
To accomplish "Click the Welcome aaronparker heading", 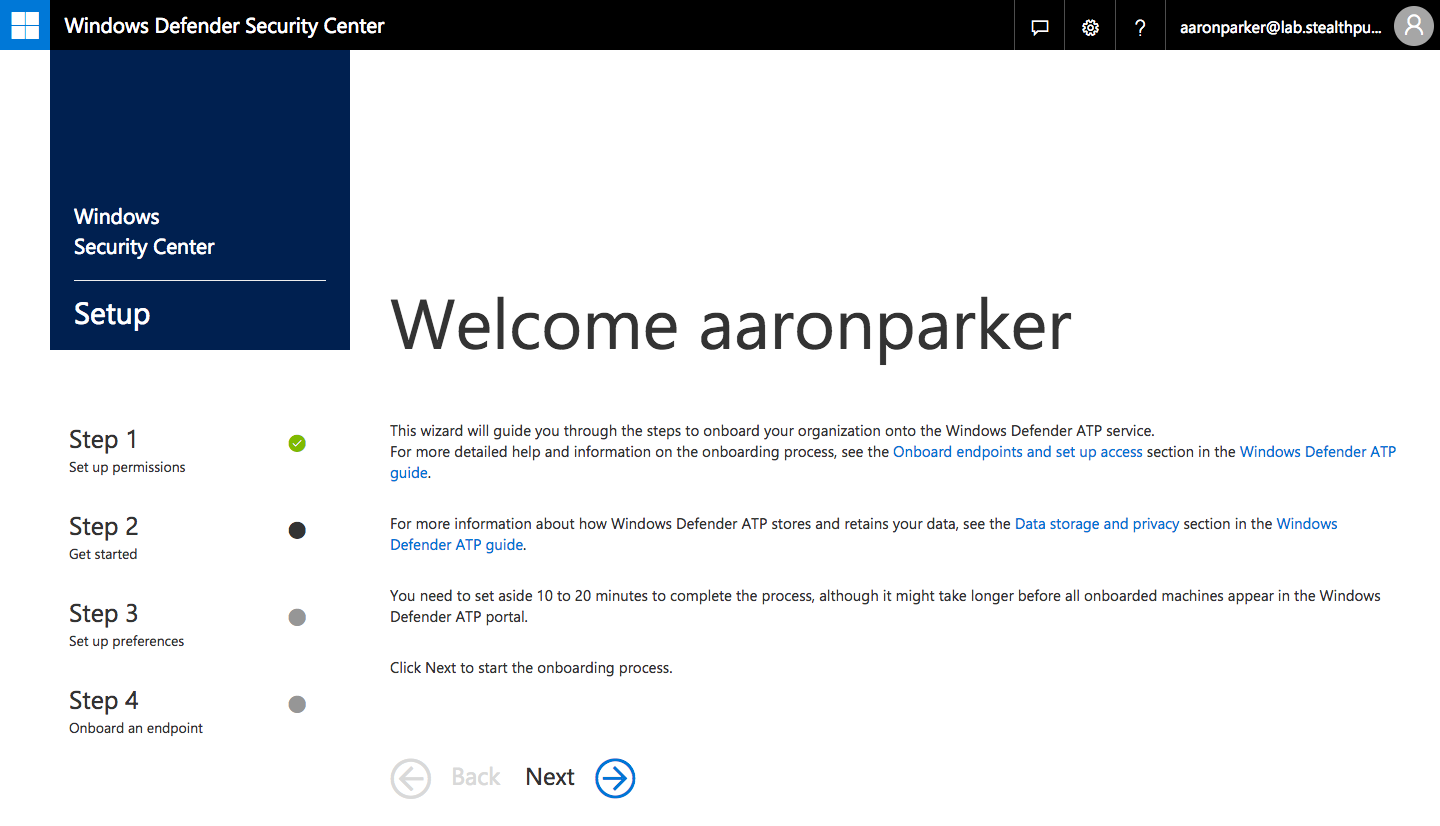I will pyautogui.click(x=731, y=325).
